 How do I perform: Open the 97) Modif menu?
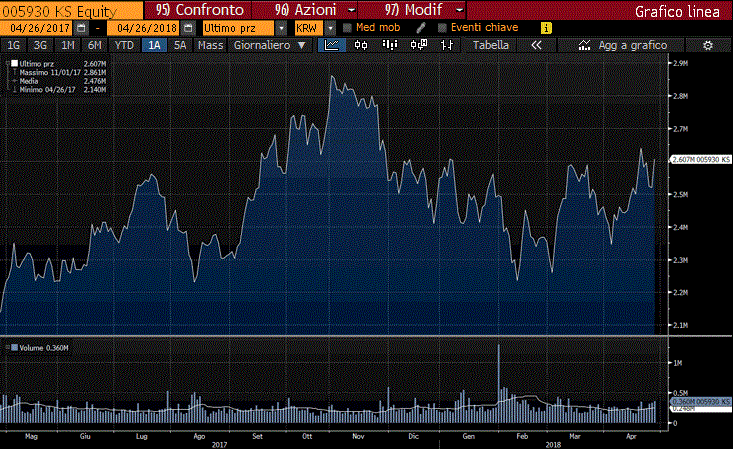412,10
